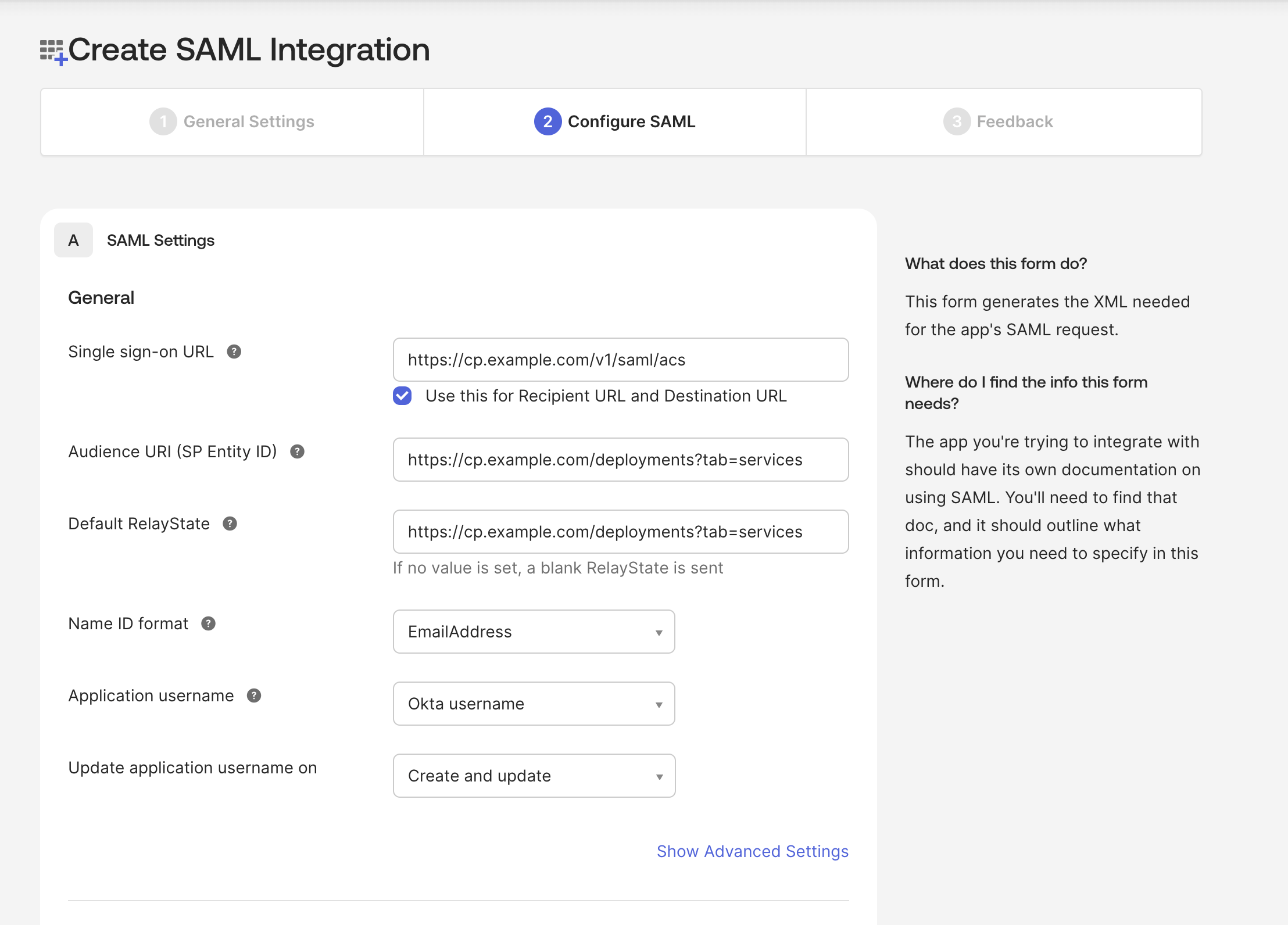The width and height of the screenshot is (1288, 925).
Task: Open the Application username help icon
Action: [254, 695]
